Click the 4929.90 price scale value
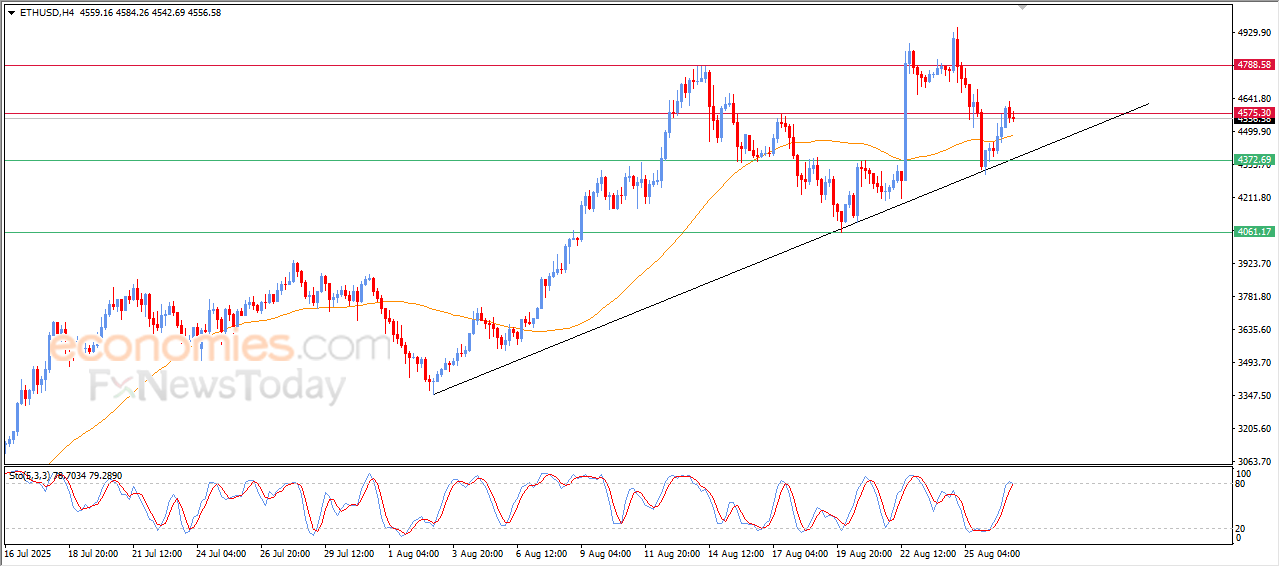 1254,33
